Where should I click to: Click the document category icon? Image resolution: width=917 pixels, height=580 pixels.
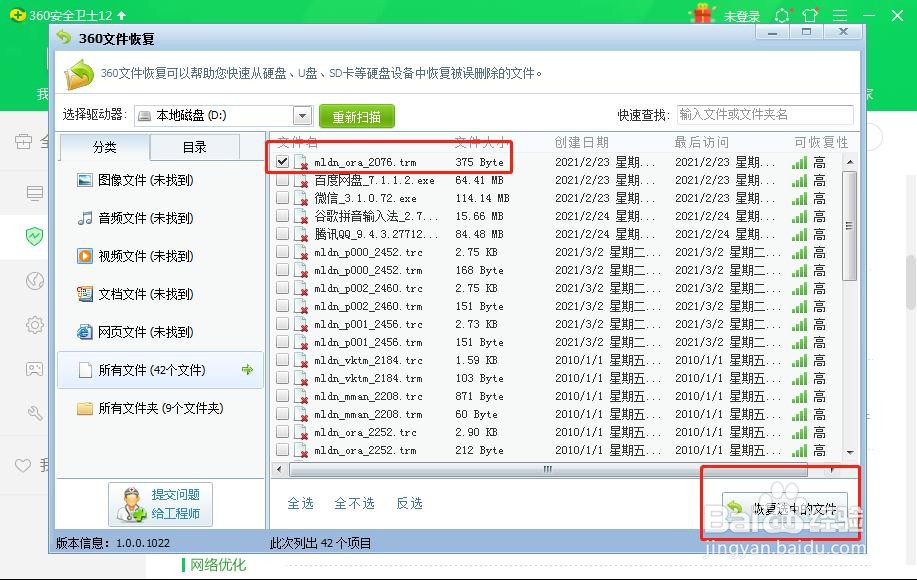pos(85,294)
